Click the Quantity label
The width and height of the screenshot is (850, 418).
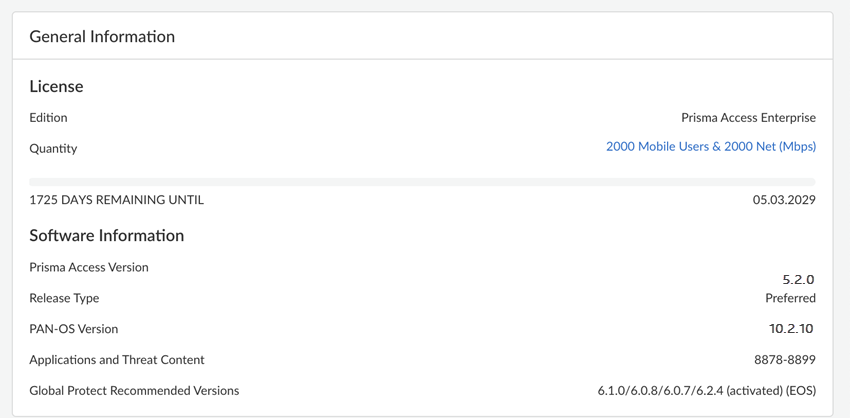click(53, 148)
